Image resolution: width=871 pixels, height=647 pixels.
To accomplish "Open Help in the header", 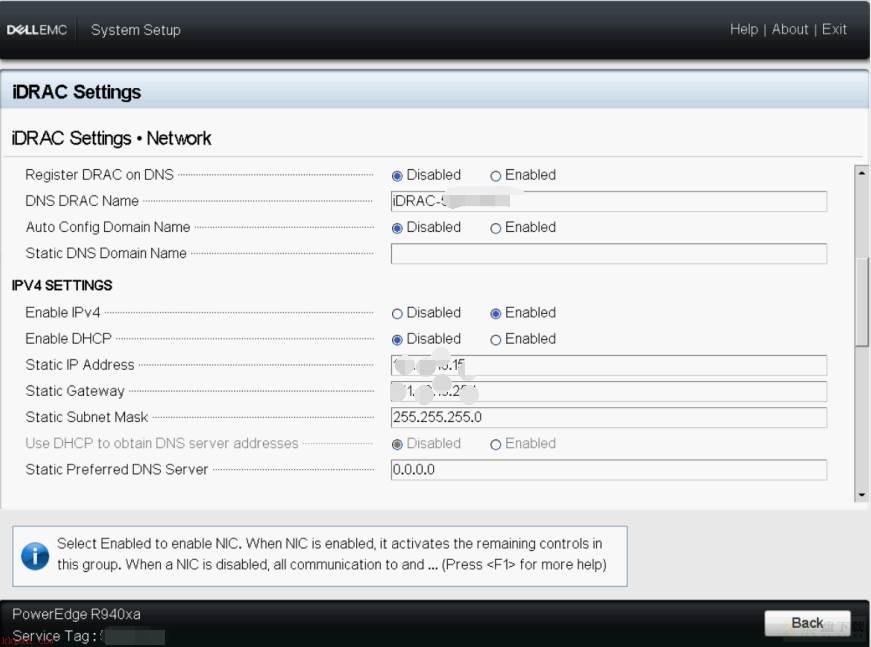I will pos(744,29).
